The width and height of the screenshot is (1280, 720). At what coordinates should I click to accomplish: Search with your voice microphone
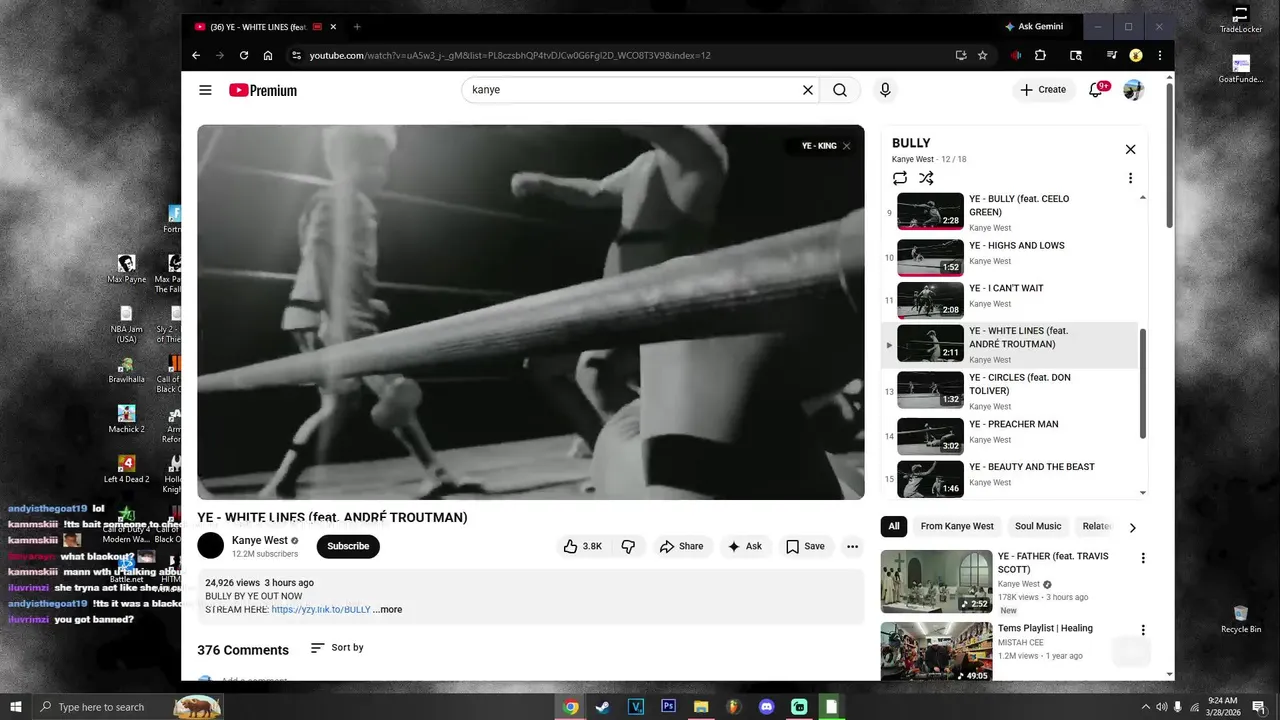[x=885, y=90]
